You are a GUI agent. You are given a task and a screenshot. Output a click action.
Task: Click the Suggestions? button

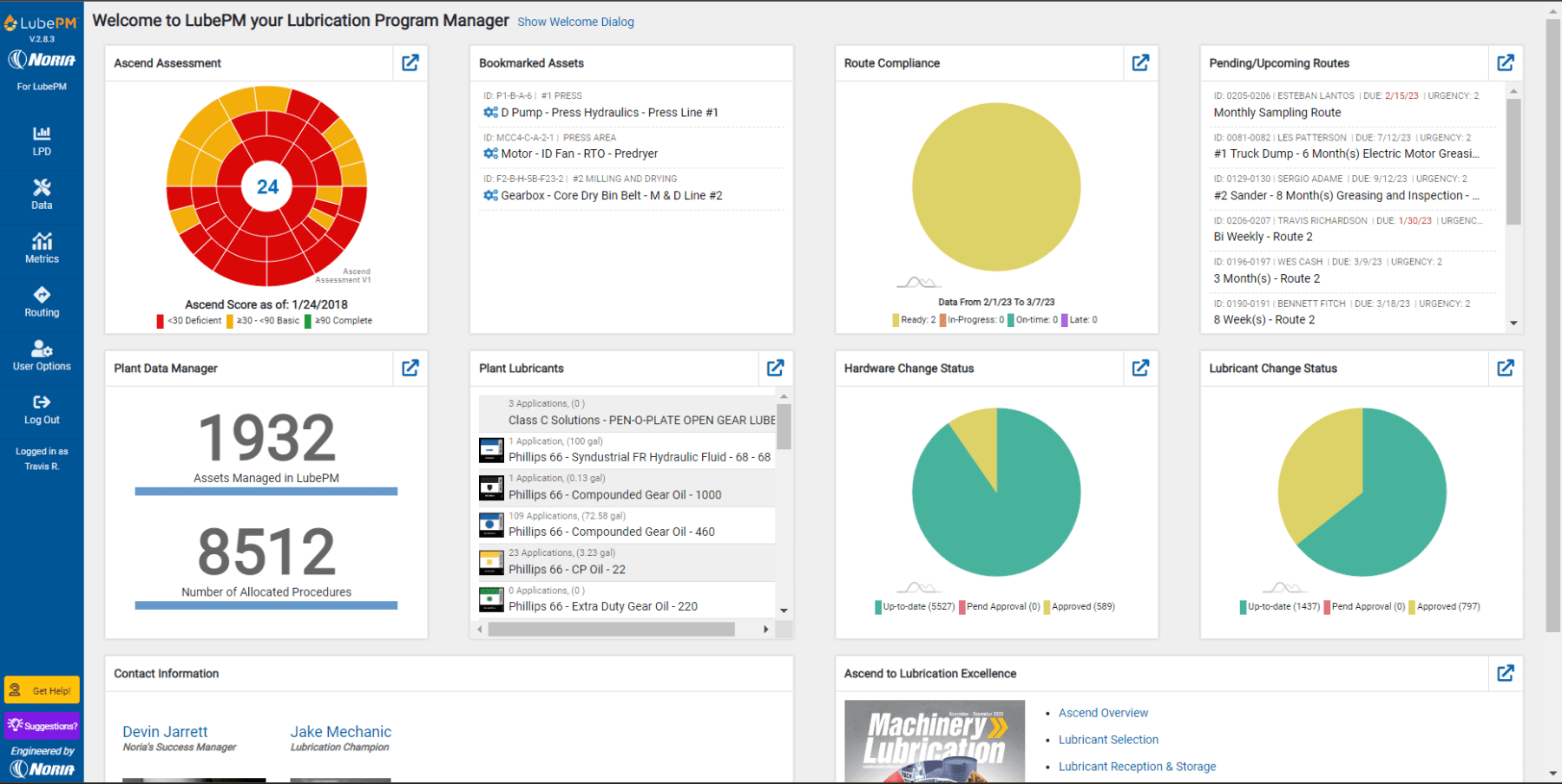point(42,726)
